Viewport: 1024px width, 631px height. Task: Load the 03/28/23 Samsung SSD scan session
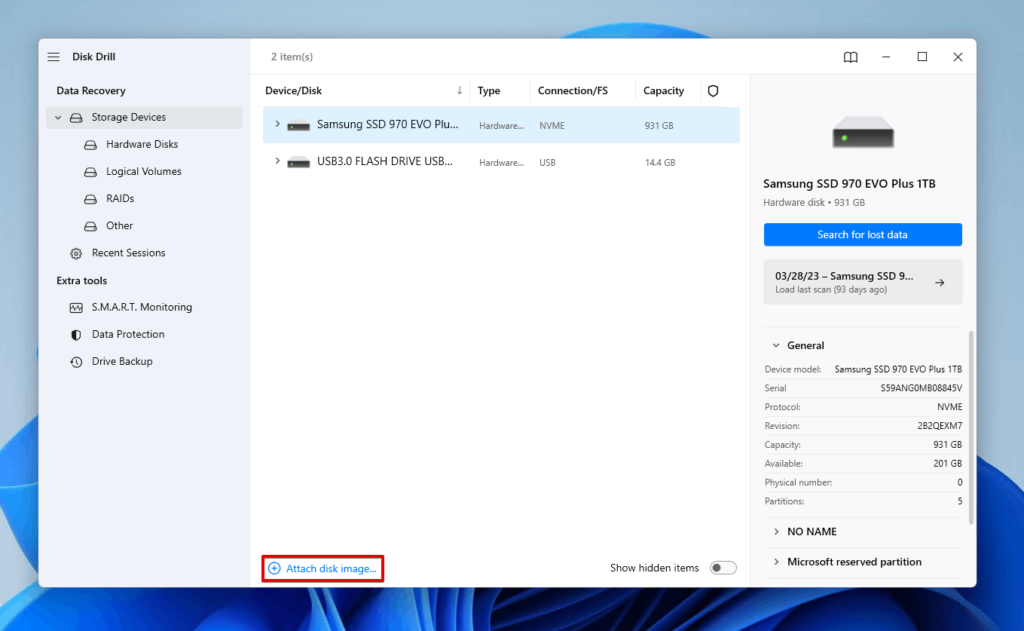tap(862, 281)
